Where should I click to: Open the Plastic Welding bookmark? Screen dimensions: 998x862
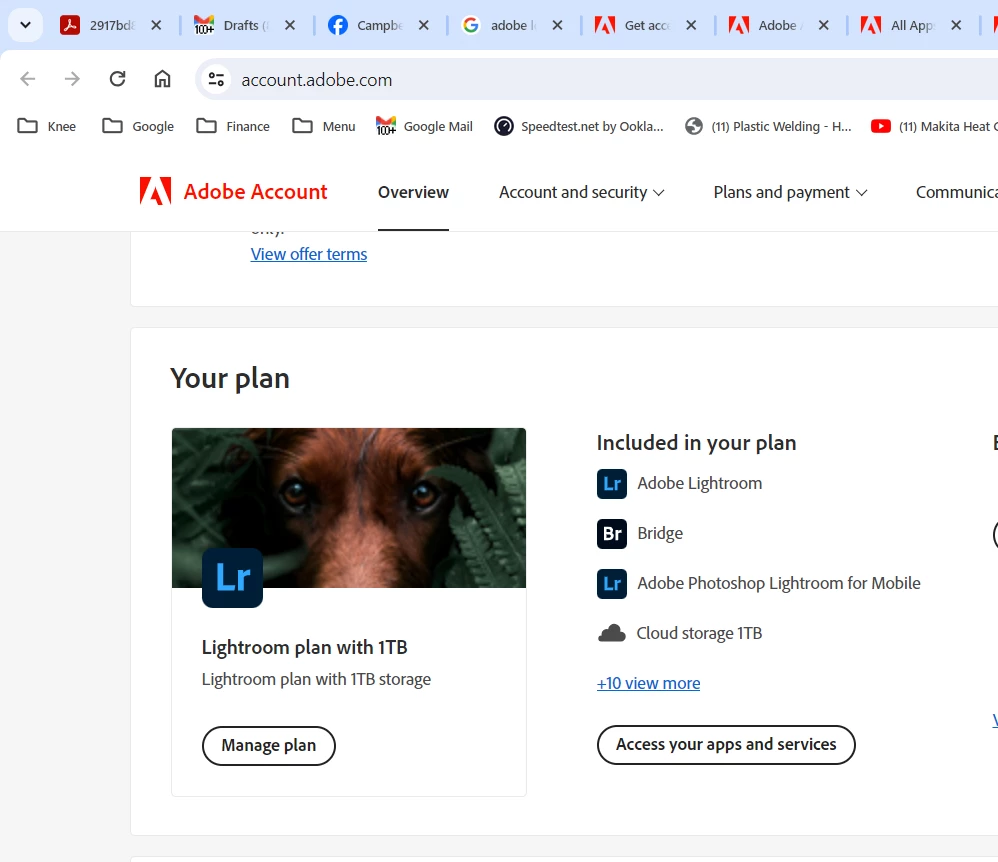[x=768, y=126]
